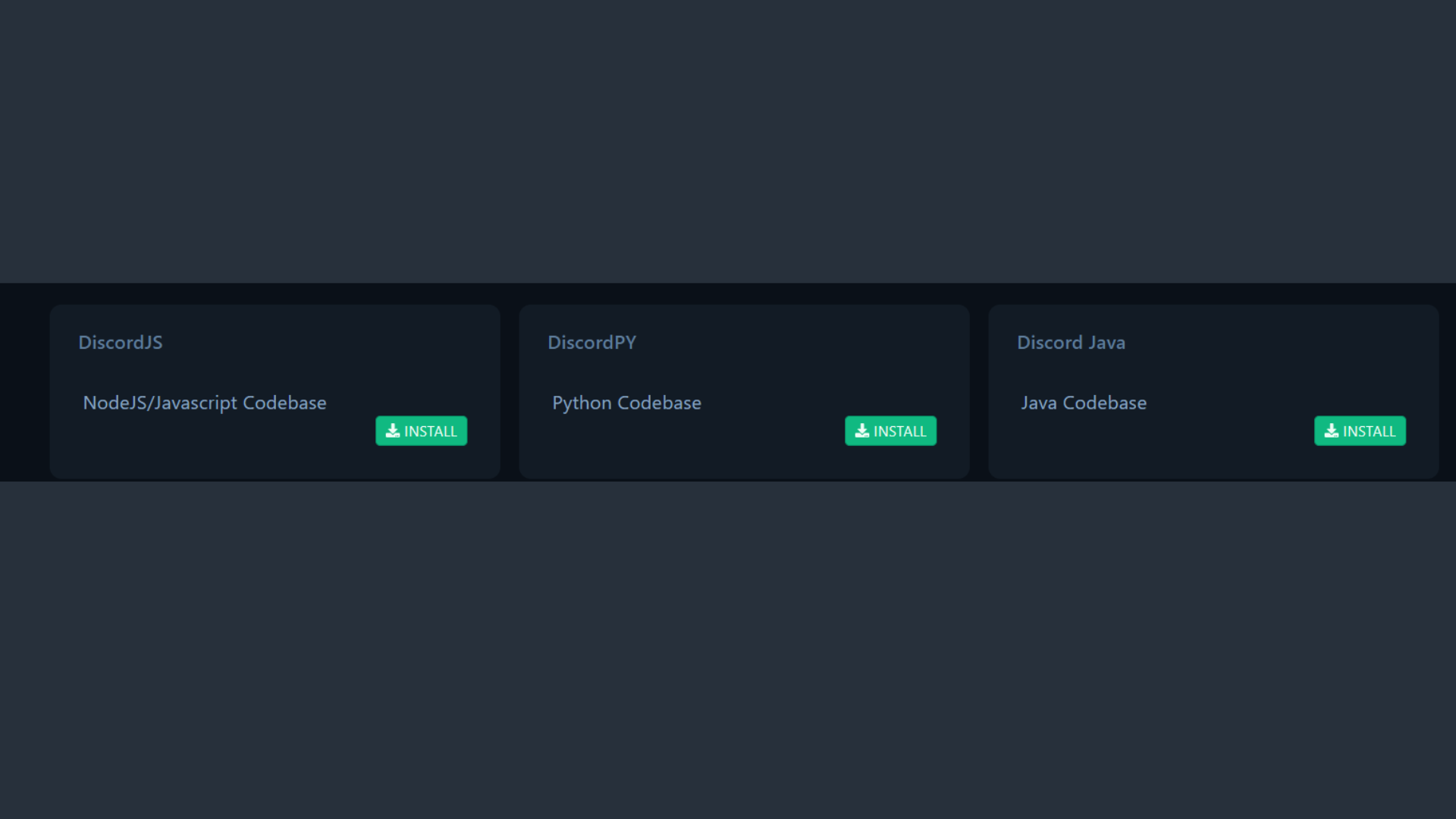The height and width of the screenshot is (819, 1456).
Task: Click the gap between DiscordJS and DiscordPY cards
Action: pyautogui.click(x=510, y=391)
